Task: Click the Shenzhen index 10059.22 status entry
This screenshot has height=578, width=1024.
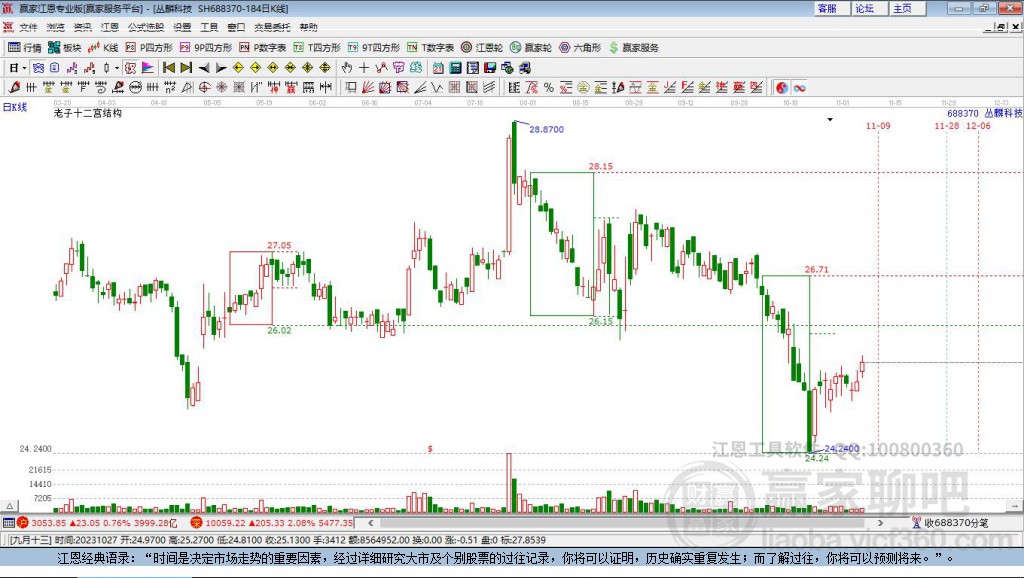Action: tap(273, 522)
